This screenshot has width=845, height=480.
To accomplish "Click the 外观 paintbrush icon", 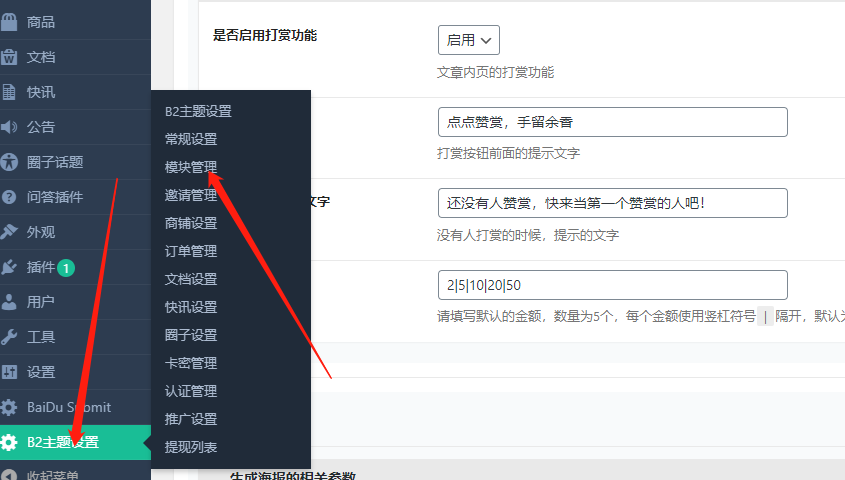I will pyautogui.click(x=10, y=232).
